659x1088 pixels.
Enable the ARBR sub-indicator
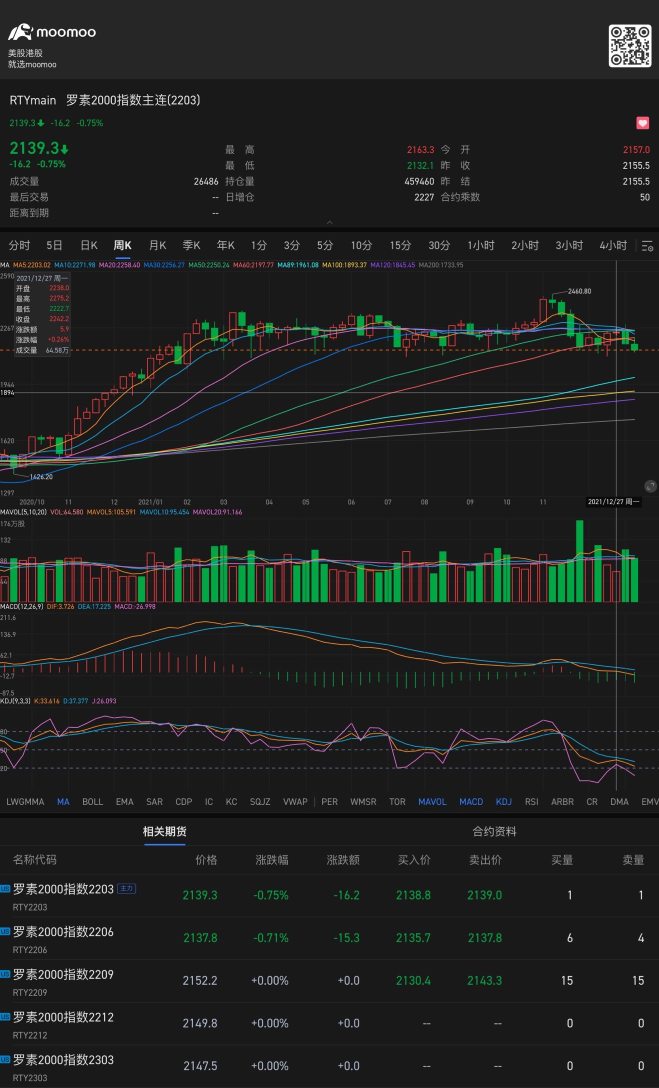pos(563,801)
